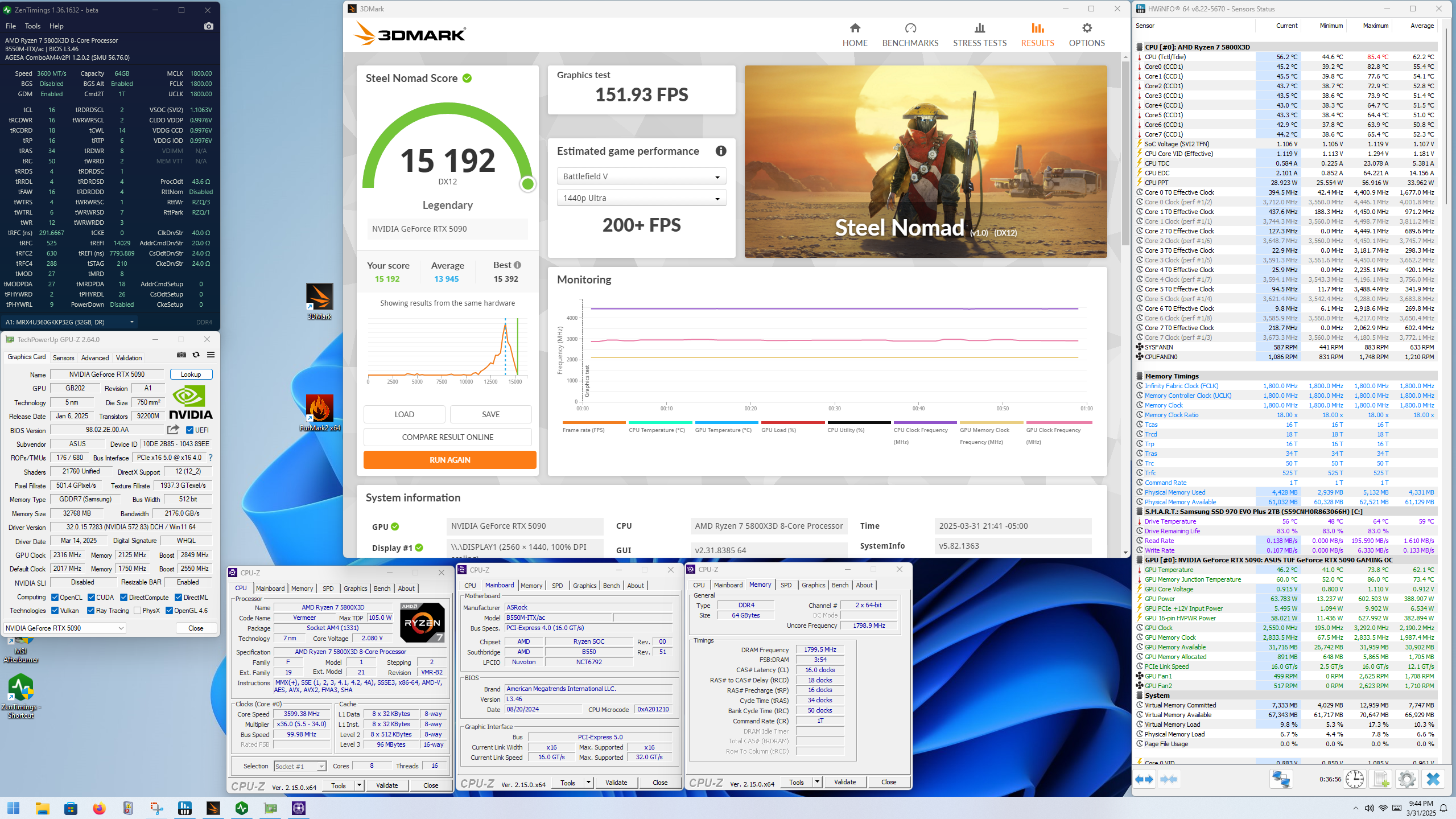Image resolution: width=1456 pixels, height=819 pixels.
Task: Click GPU-Z refresh icon
Action: pos(196,355)
